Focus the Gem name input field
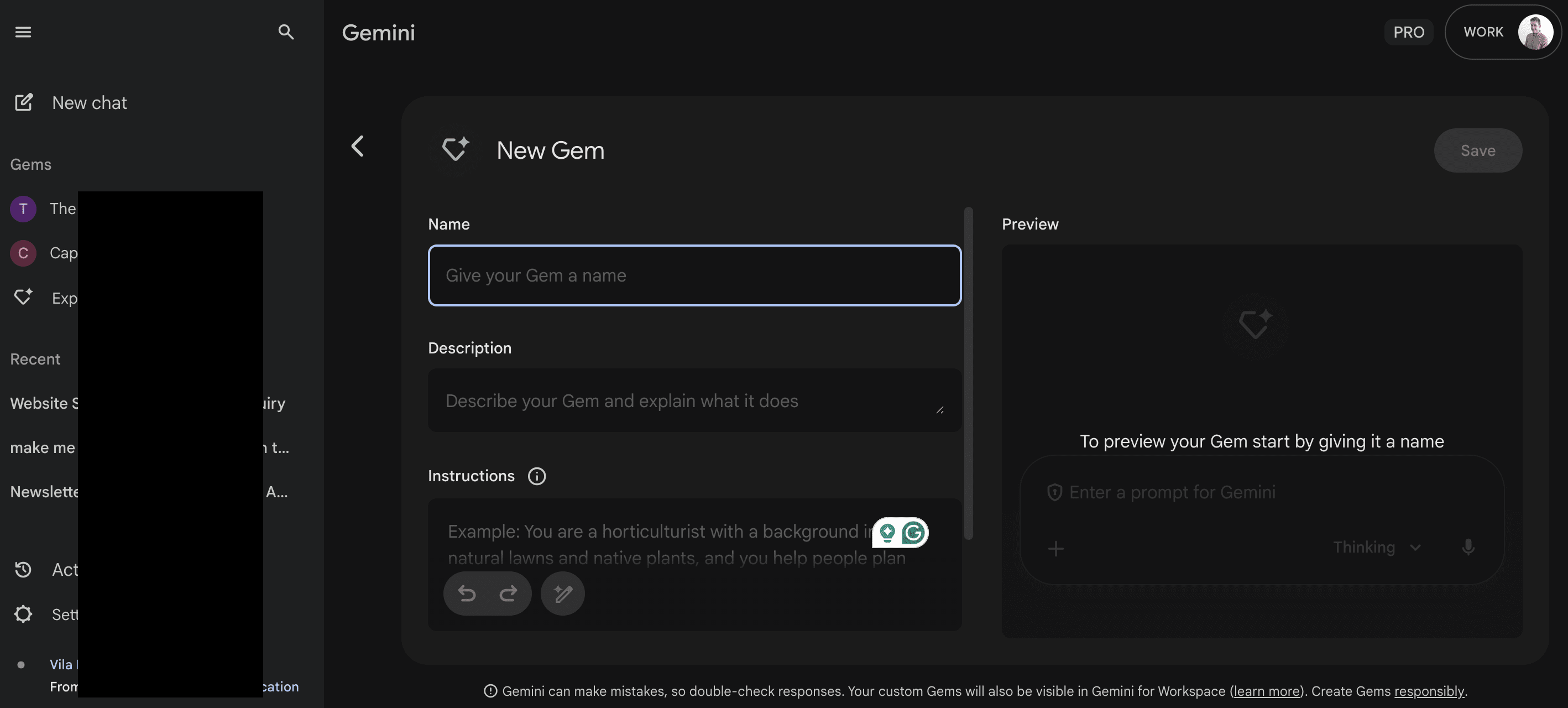 (694, 275)
